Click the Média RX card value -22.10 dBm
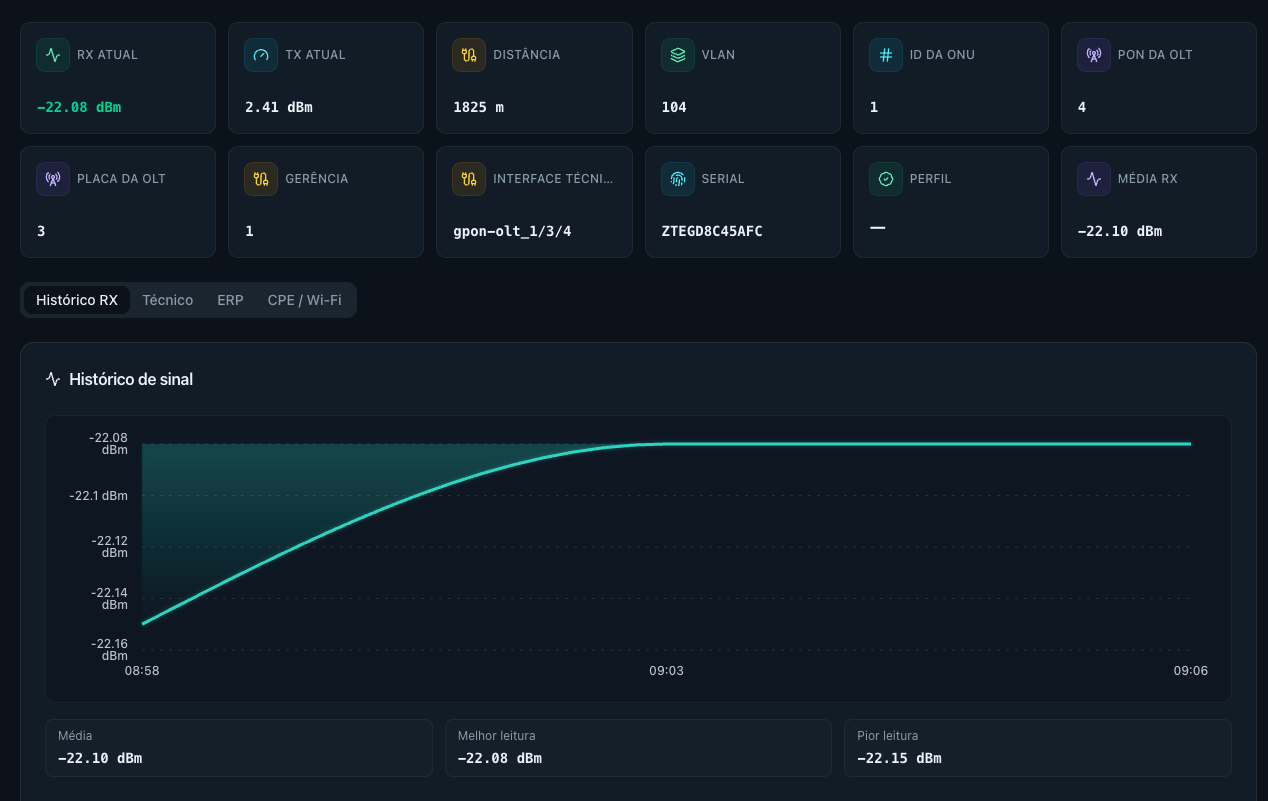1268x801 pixels. coord(1120,231)
